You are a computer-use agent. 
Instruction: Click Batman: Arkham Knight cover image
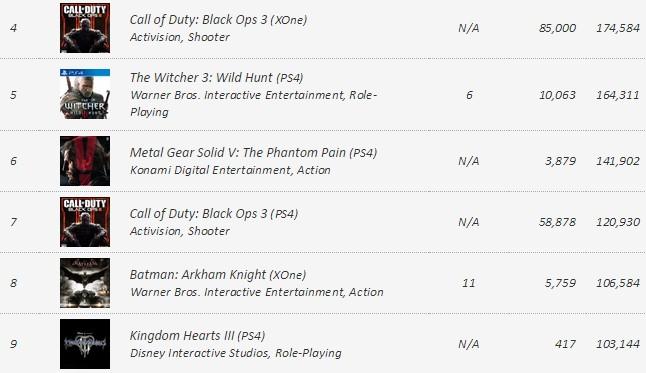tap(85, 283)
